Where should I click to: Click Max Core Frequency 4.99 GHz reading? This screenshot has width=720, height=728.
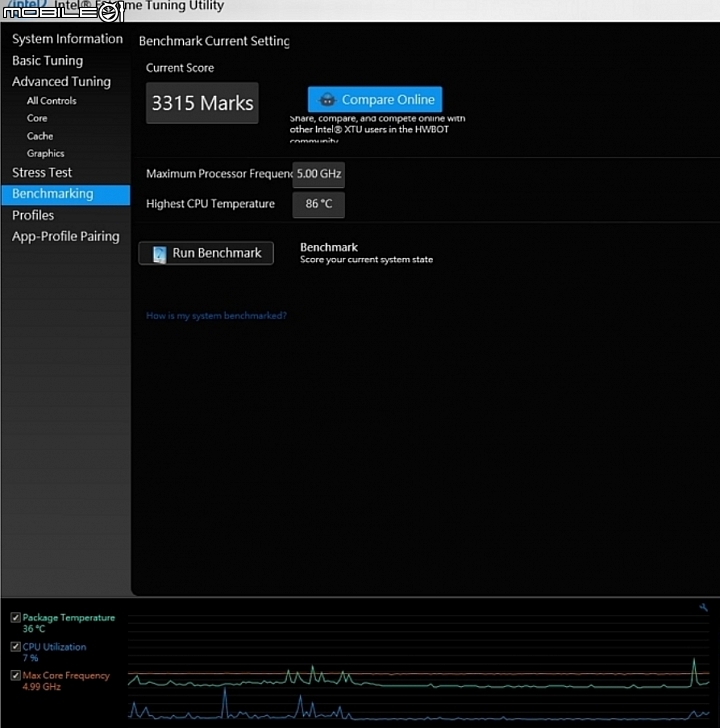point(41,687)
